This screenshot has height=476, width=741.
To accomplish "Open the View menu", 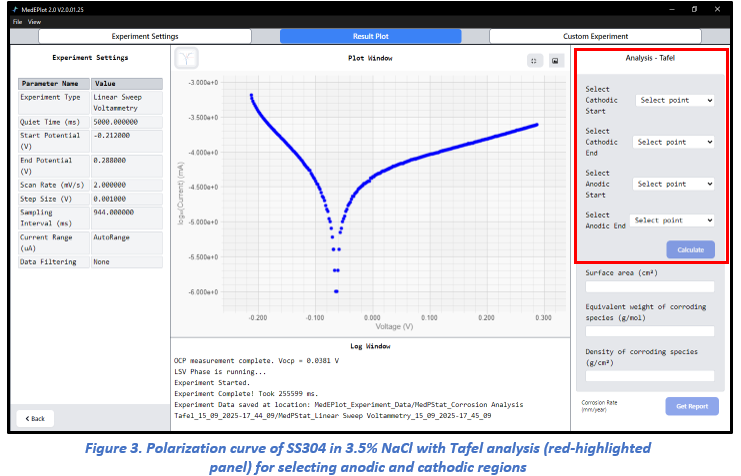I will coord(34,21).
